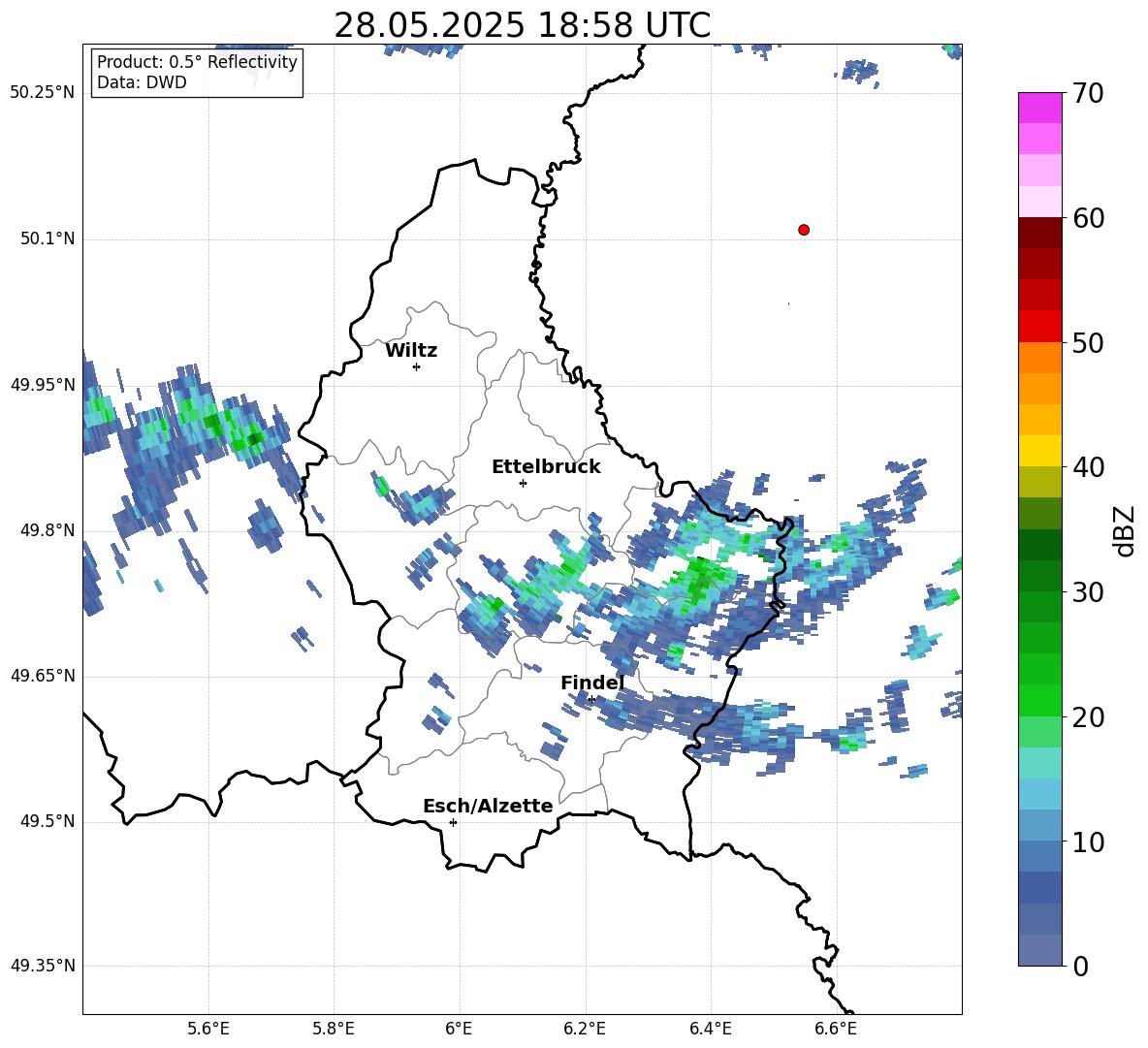The image size is (1148, 1048).
Task: Click the colorbar value 30
Action: tap(1088, 592)
